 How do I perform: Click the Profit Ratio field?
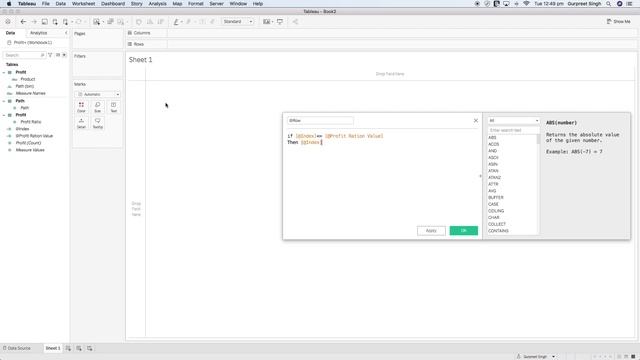(31, 122)
